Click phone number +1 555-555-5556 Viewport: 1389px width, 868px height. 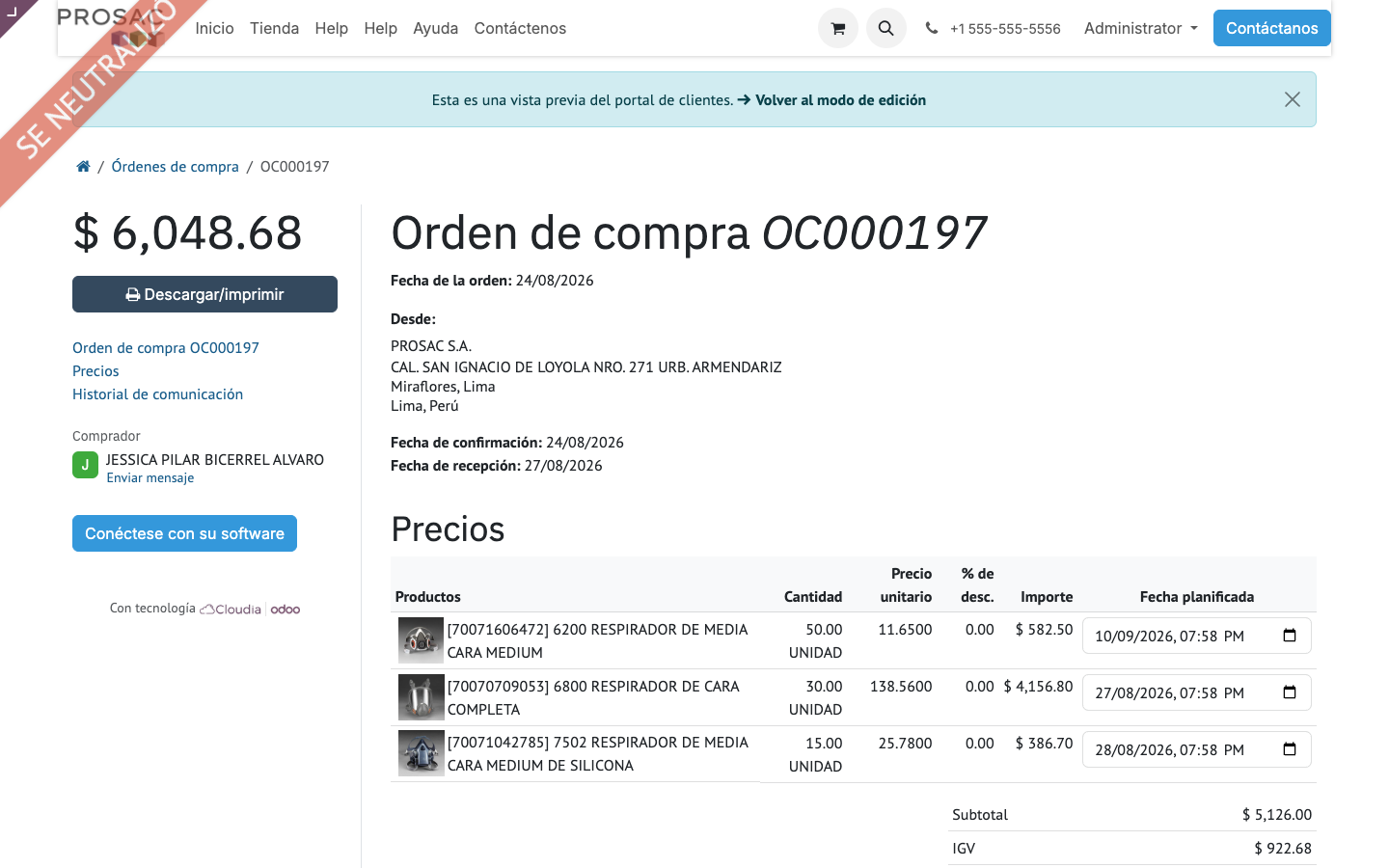[1005, 29]
